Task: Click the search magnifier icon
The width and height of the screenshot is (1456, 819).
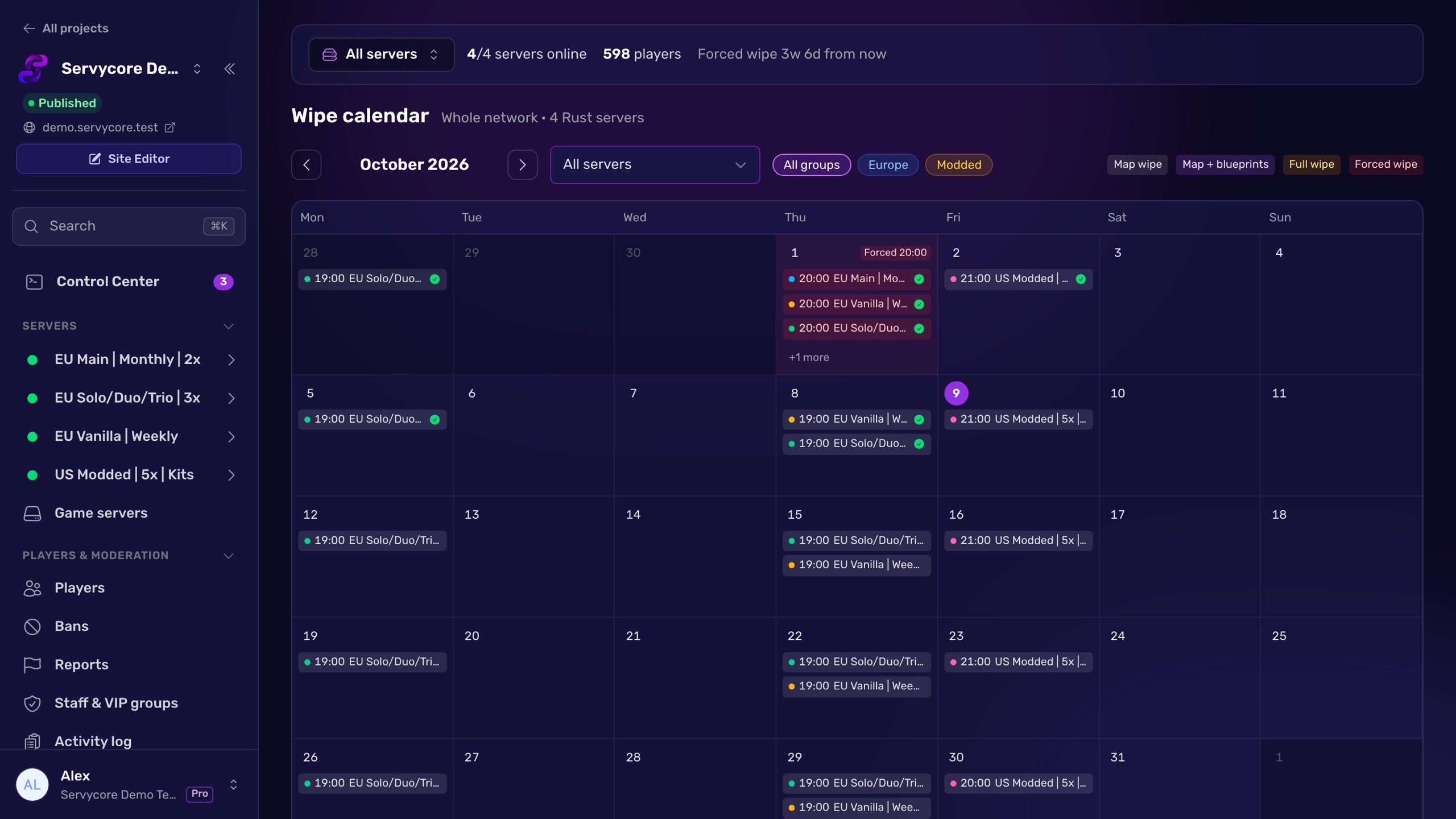Action: [x=31, y=226]
